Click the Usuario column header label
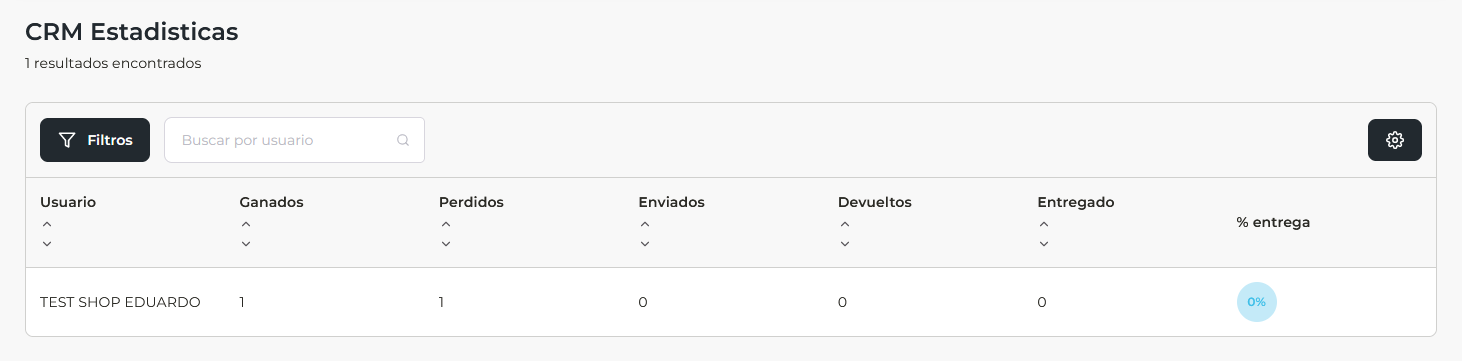Screen dimensions: 1462x361 tap(68, 202)
